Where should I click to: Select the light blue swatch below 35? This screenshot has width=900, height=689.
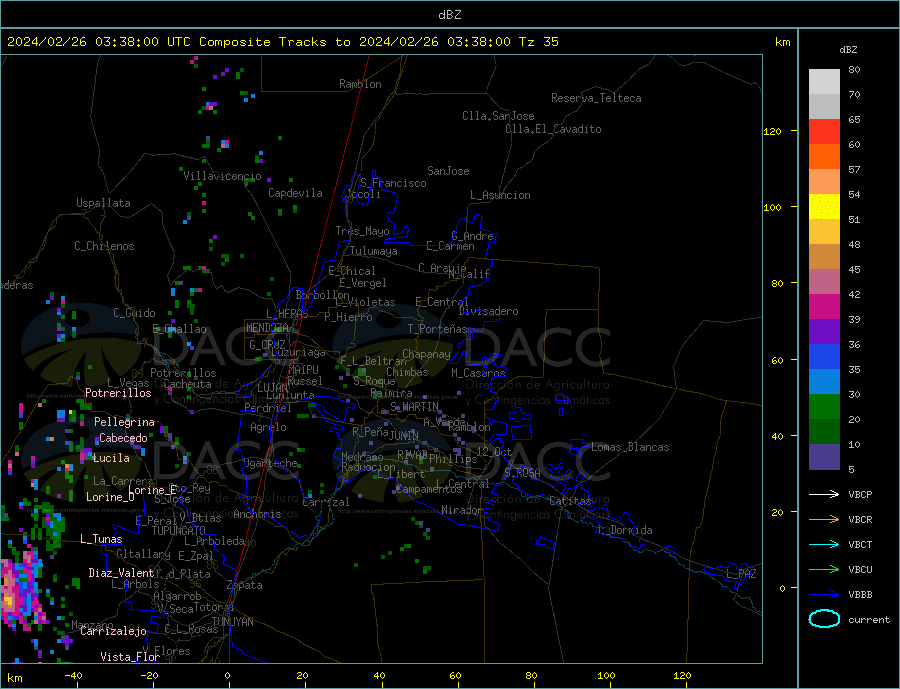(824, 382)
